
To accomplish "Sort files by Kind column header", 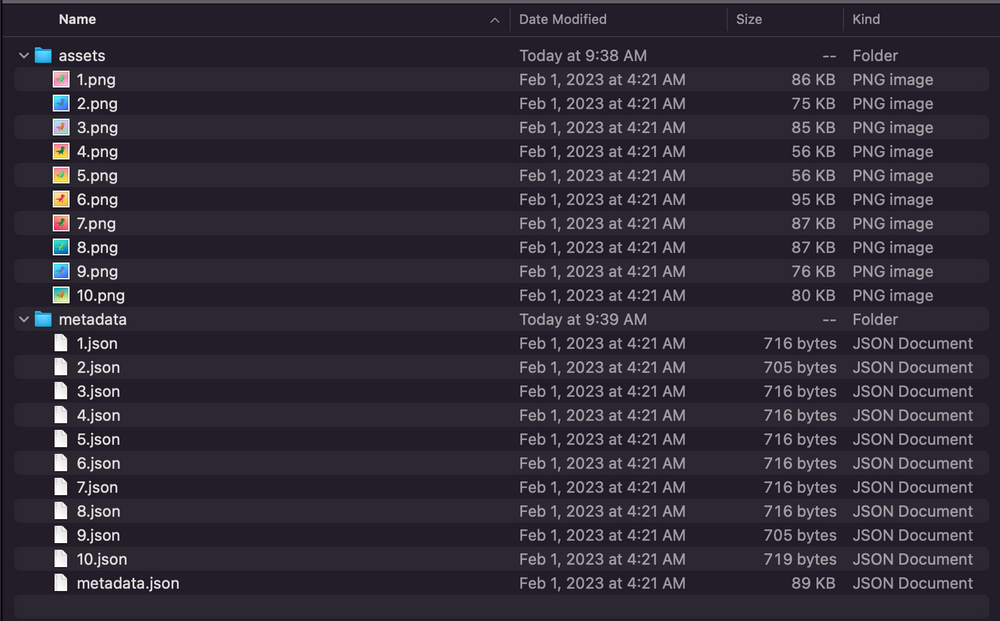I will click(x=866, y=19).
